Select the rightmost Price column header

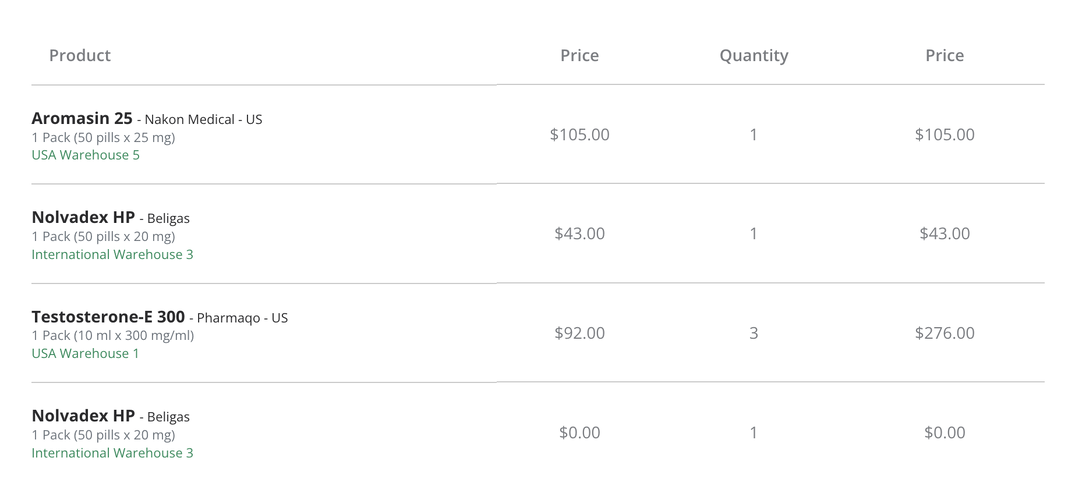coord(944,55)
